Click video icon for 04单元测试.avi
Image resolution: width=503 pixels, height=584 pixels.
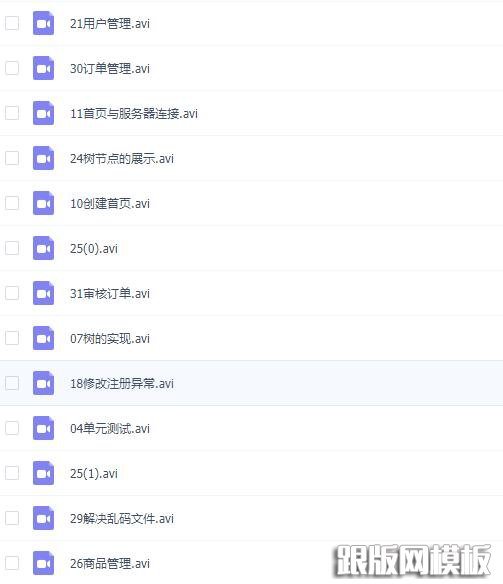click(x=43, y=428)
